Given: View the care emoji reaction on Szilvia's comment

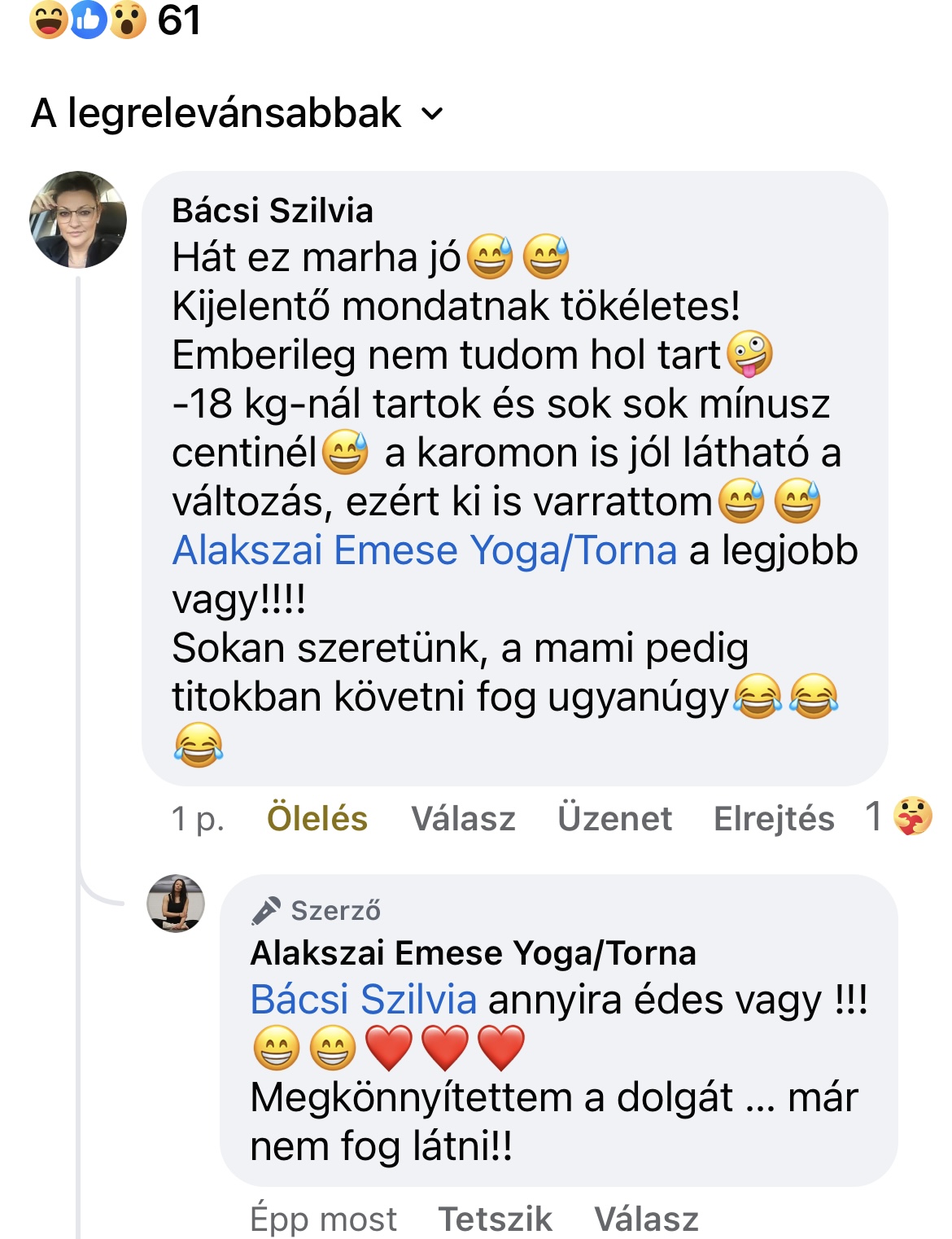Looking at the screenshot, I should 912,817.
